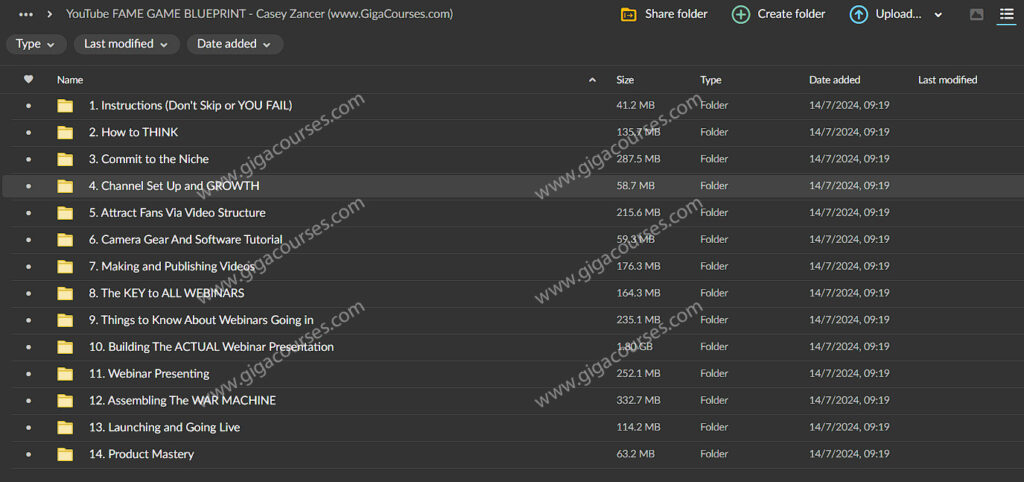Select 13. Launching and Going Live name
This screenshot has height=482, width=1024.
click(165, 427)
